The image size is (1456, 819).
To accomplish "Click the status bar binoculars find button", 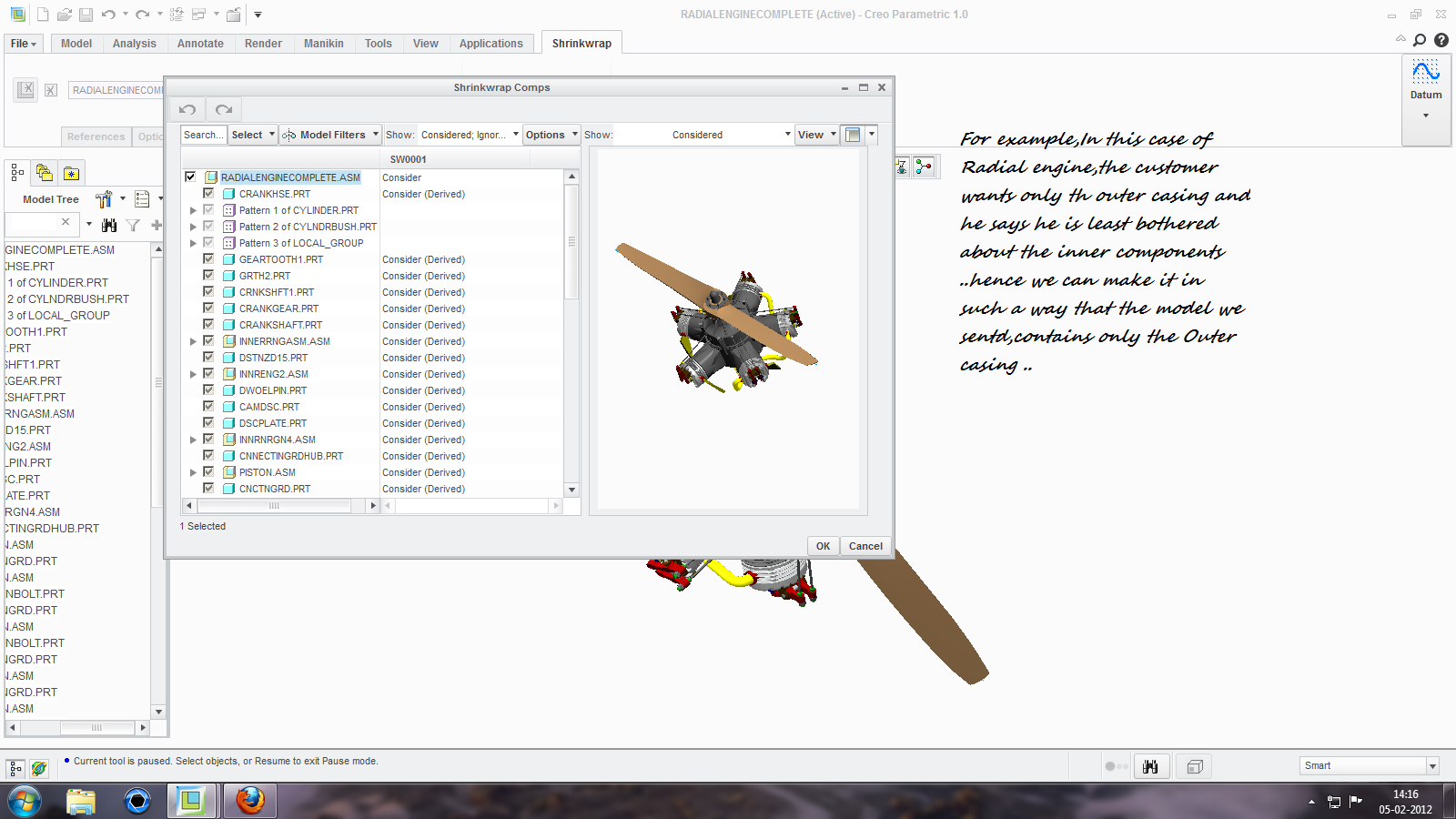I will coord(1151,766).
